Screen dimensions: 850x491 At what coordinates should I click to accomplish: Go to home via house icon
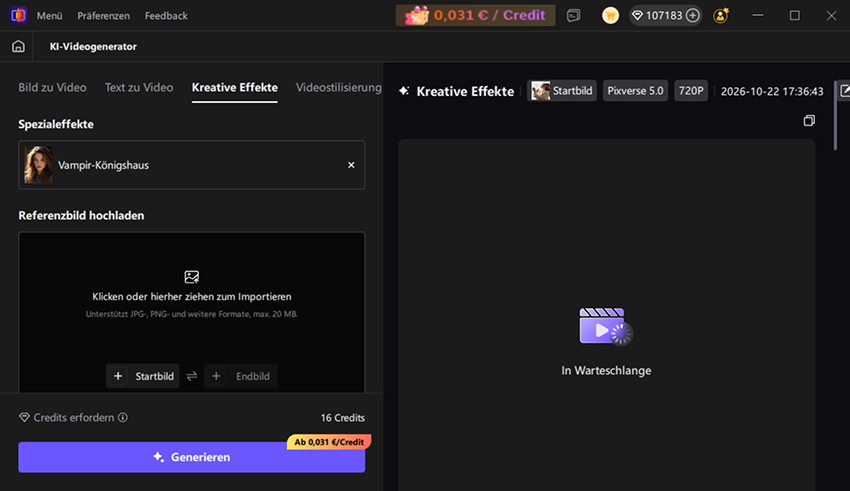point(18,47)
